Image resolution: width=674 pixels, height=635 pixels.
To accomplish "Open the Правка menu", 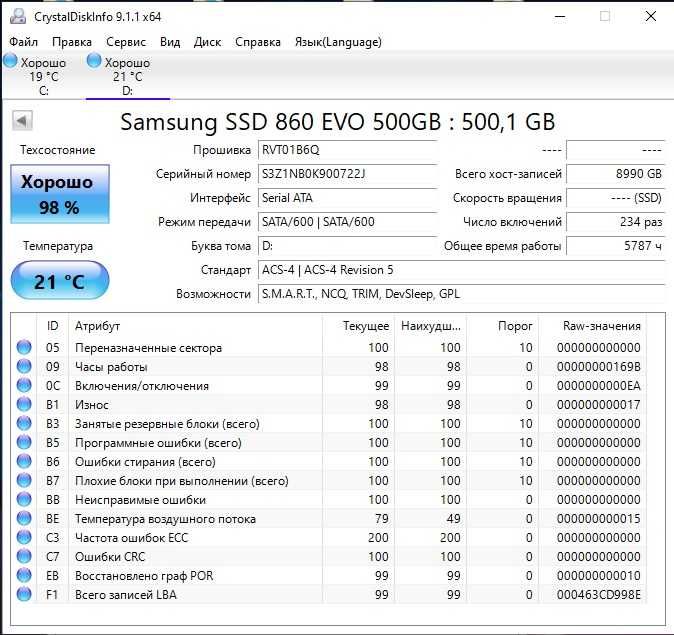I will tap(72, 42).
